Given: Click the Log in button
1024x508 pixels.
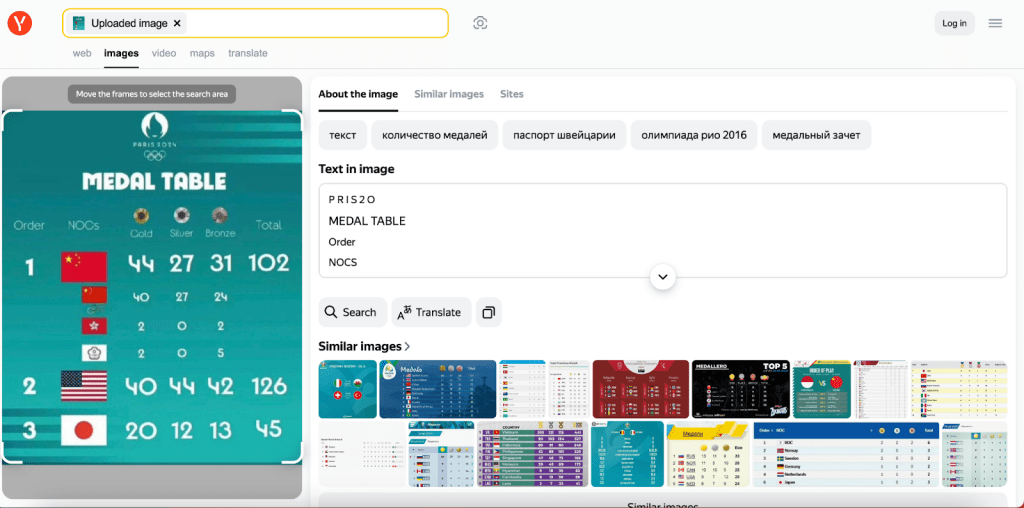Looking at the screenshot, I should pyautogui.click(x=954, y=23).
